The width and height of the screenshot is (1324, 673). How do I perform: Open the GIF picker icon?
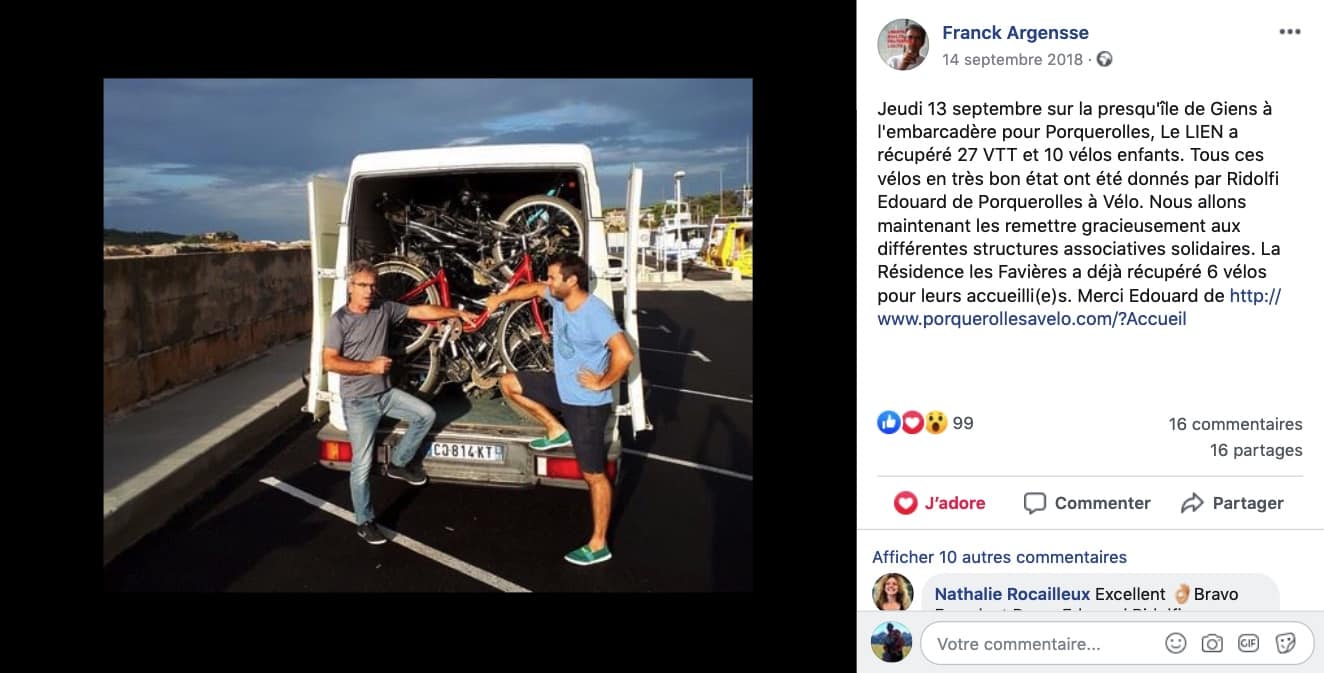click(1248, 644)
